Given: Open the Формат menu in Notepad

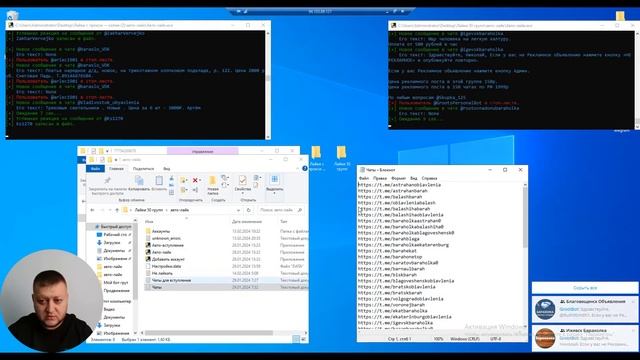Looking at the screenshot, I should click(398, 178).
